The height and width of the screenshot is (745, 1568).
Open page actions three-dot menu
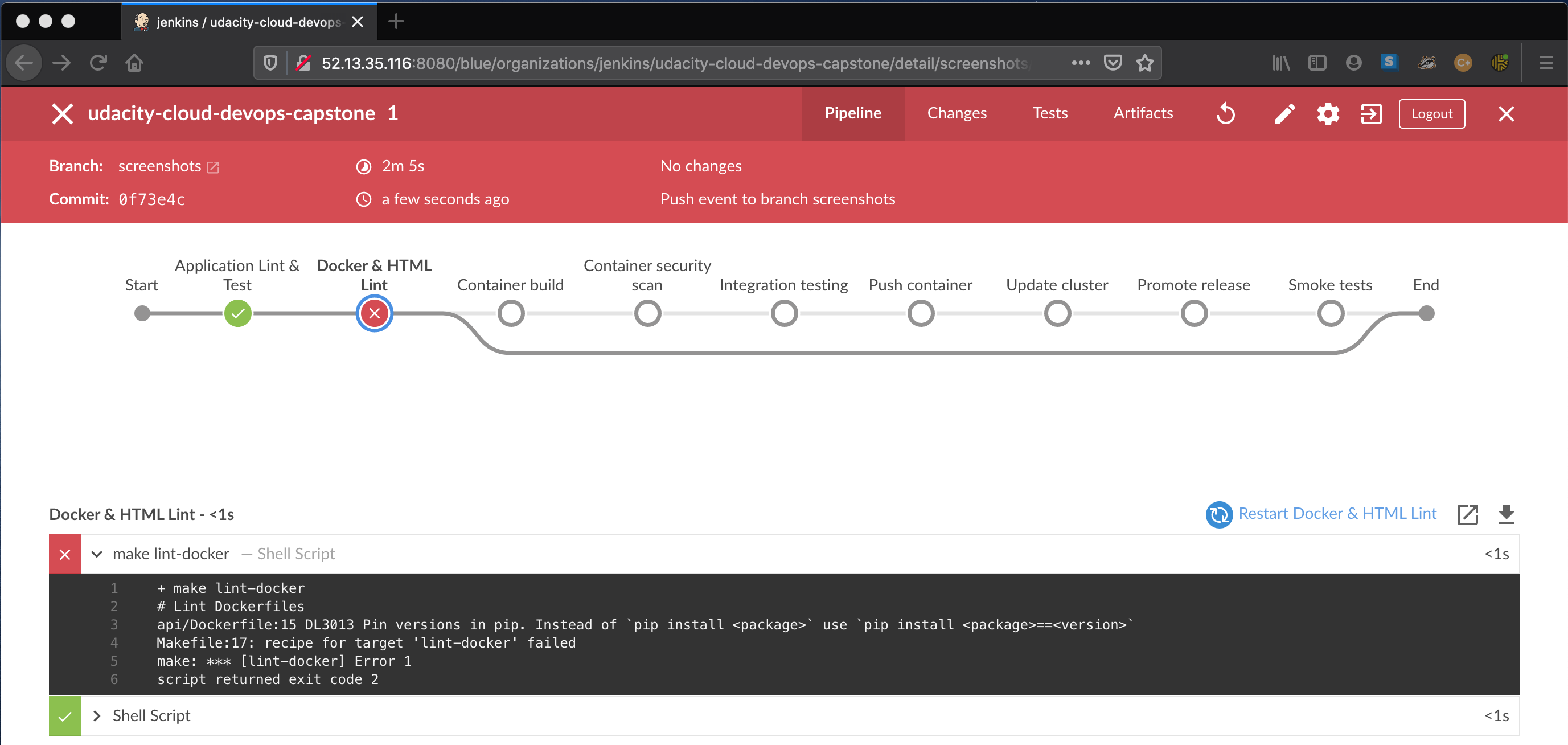click(1081, 63)
